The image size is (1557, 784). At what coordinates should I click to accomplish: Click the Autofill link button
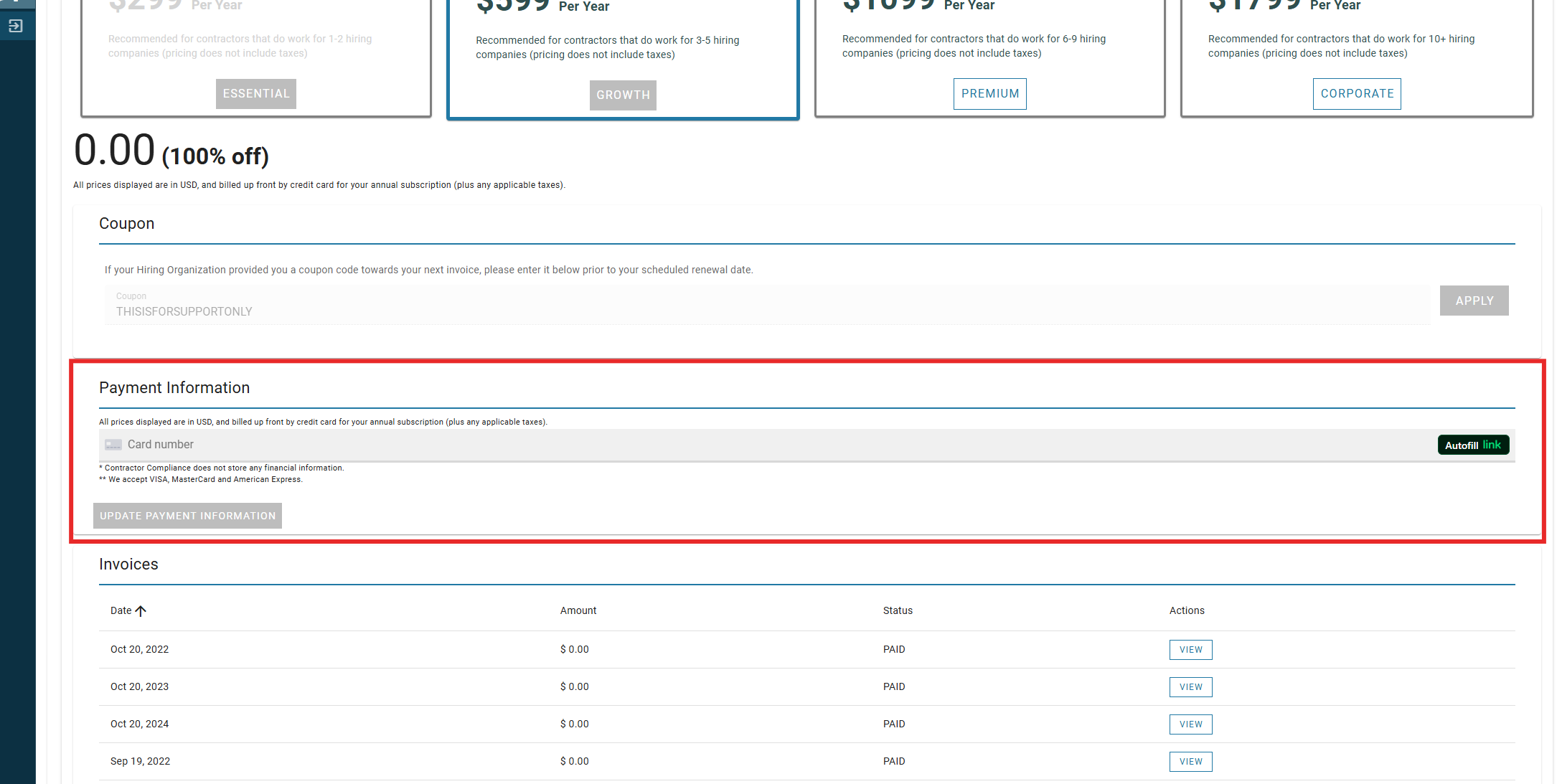coord(1473,445)
